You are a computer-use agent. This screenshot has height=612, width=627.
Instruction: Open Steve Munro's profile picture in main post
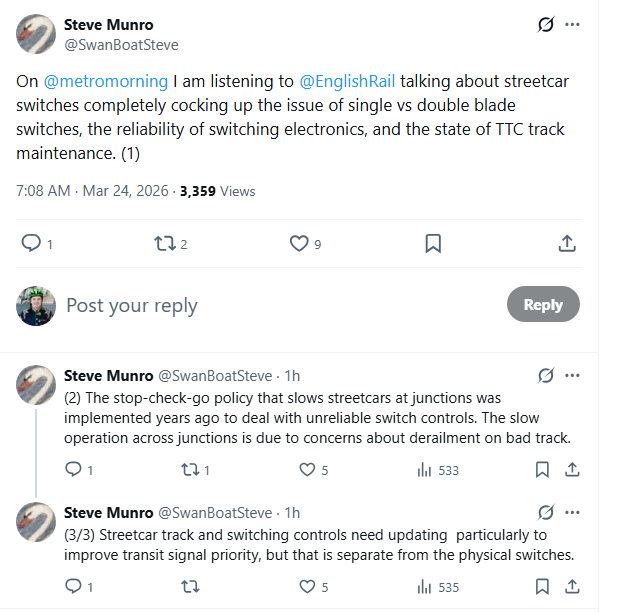36,34
